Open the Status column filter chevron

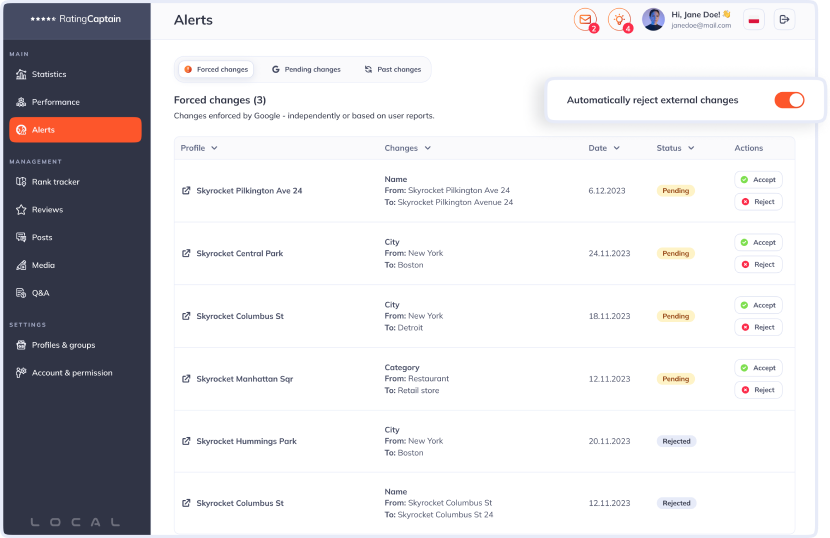[x=691, y=148]
